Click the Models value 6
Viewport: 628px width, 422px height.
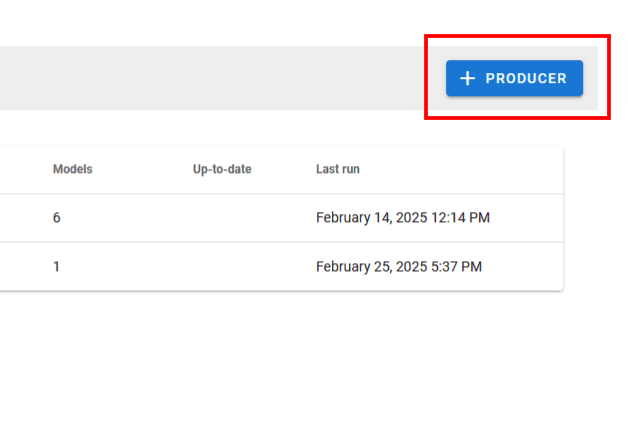click(x=57, y=217)
